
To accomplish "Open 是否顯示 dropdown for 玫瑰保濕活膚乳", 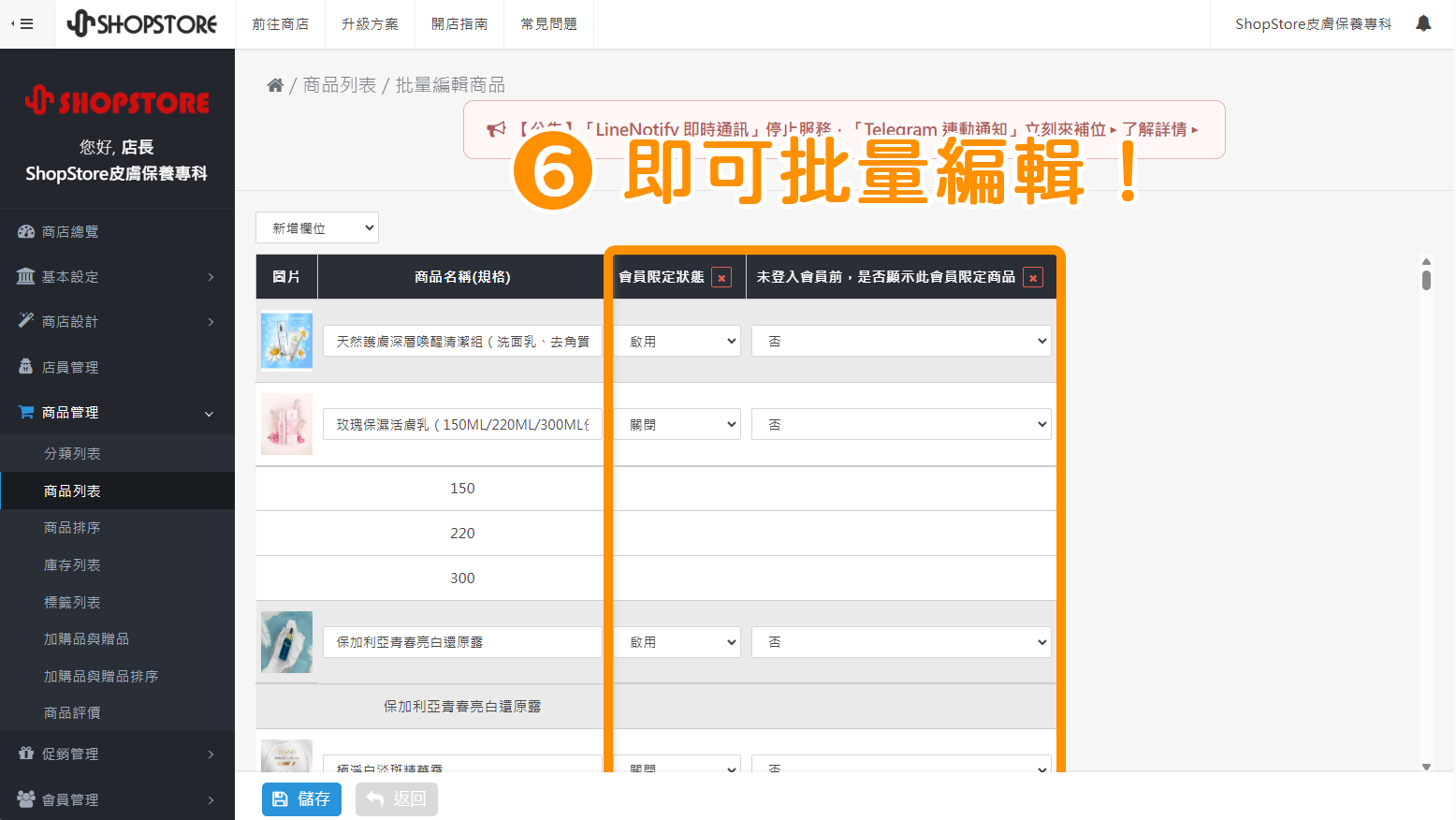I will pyautogui.click(x=901, y=424).
